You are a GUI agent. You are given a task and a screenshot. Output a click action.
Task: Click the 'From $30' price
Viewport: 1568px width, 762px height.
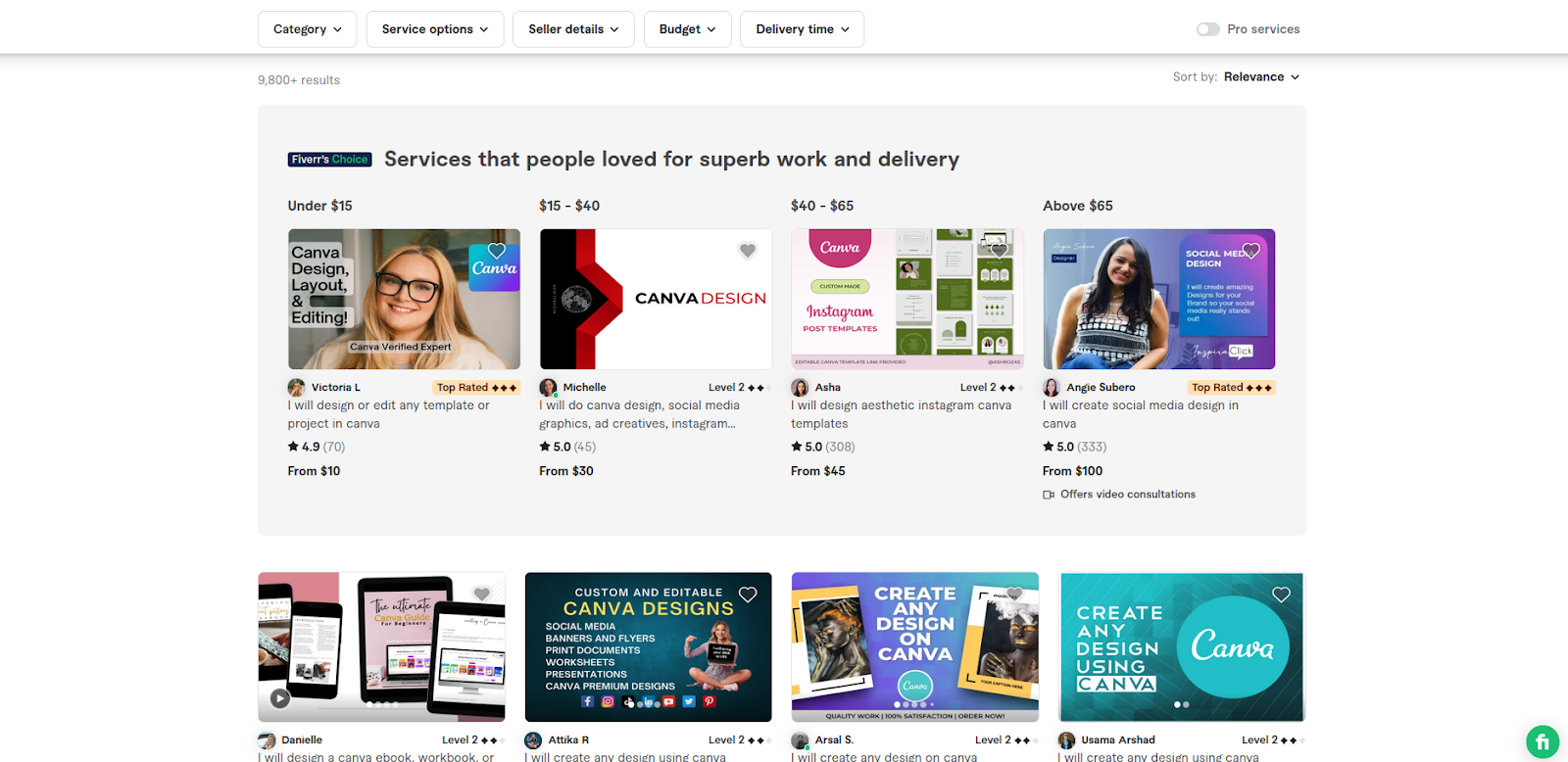pyautogui.click(x=566, y=471)
